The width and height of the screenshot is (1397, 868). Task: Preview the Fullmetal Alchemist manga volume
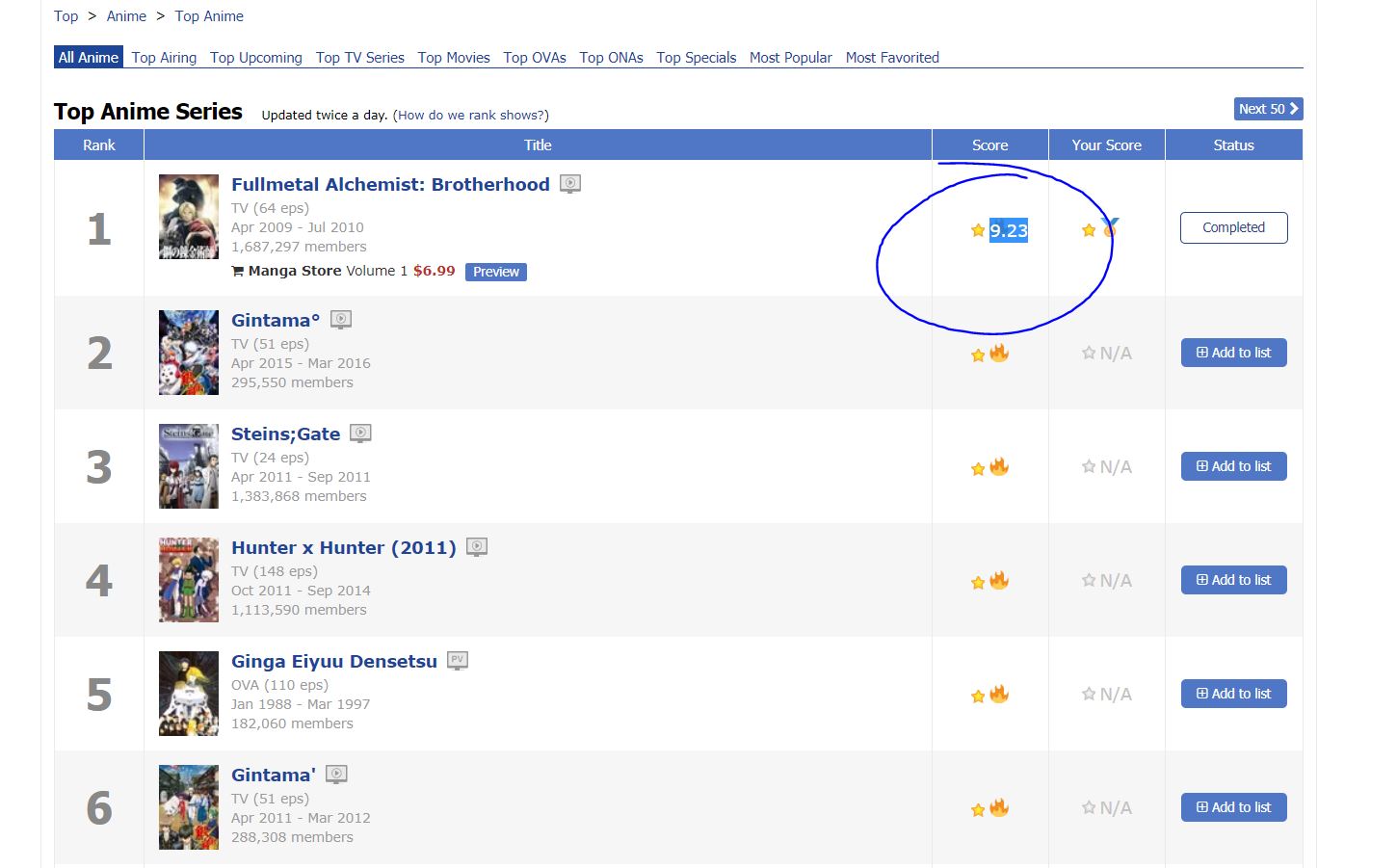(495, 272)
